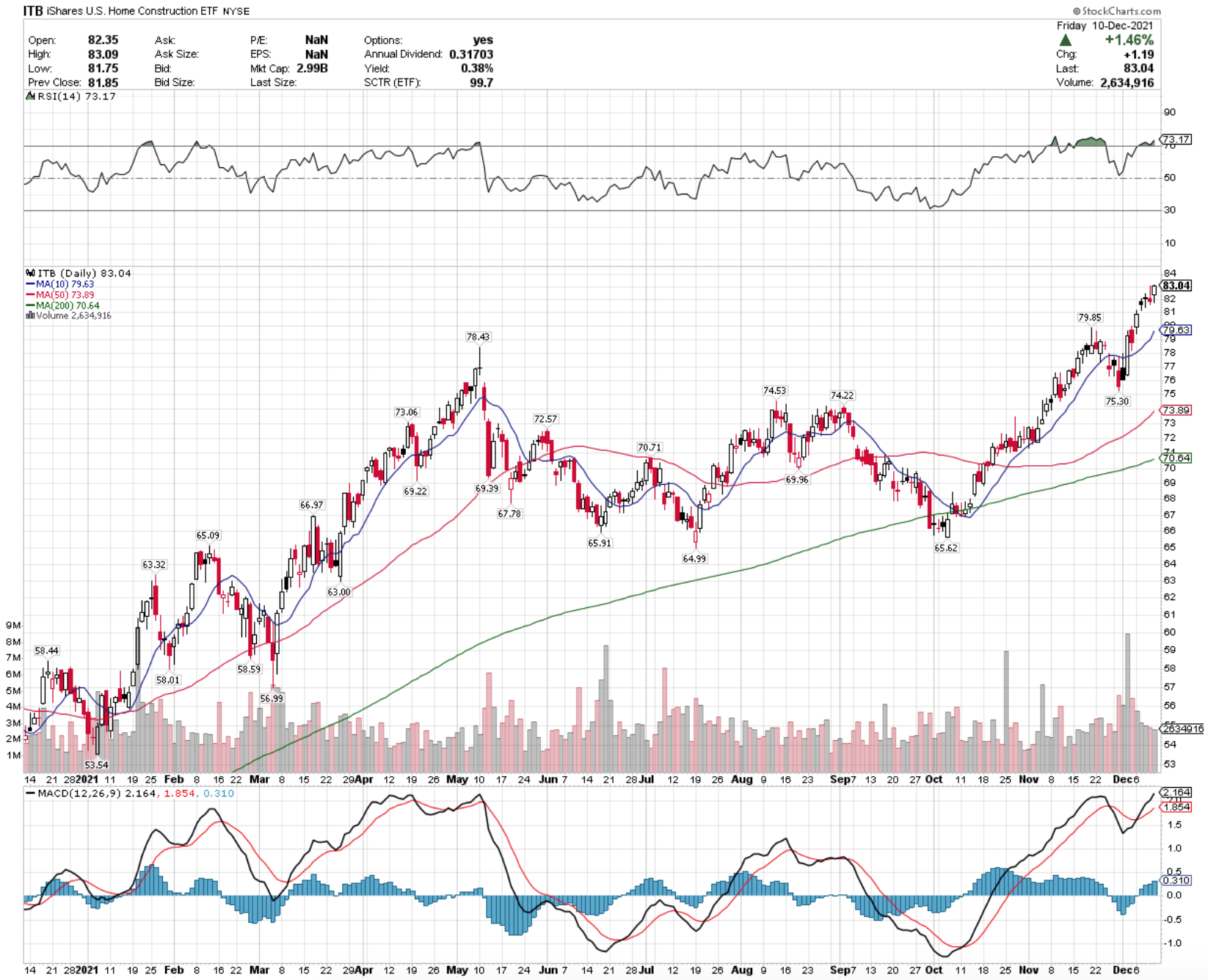Click the StockCharts.com attribution text
Image resolution: width=1208 pixels, height=980 pixels.
[1116, 11]
